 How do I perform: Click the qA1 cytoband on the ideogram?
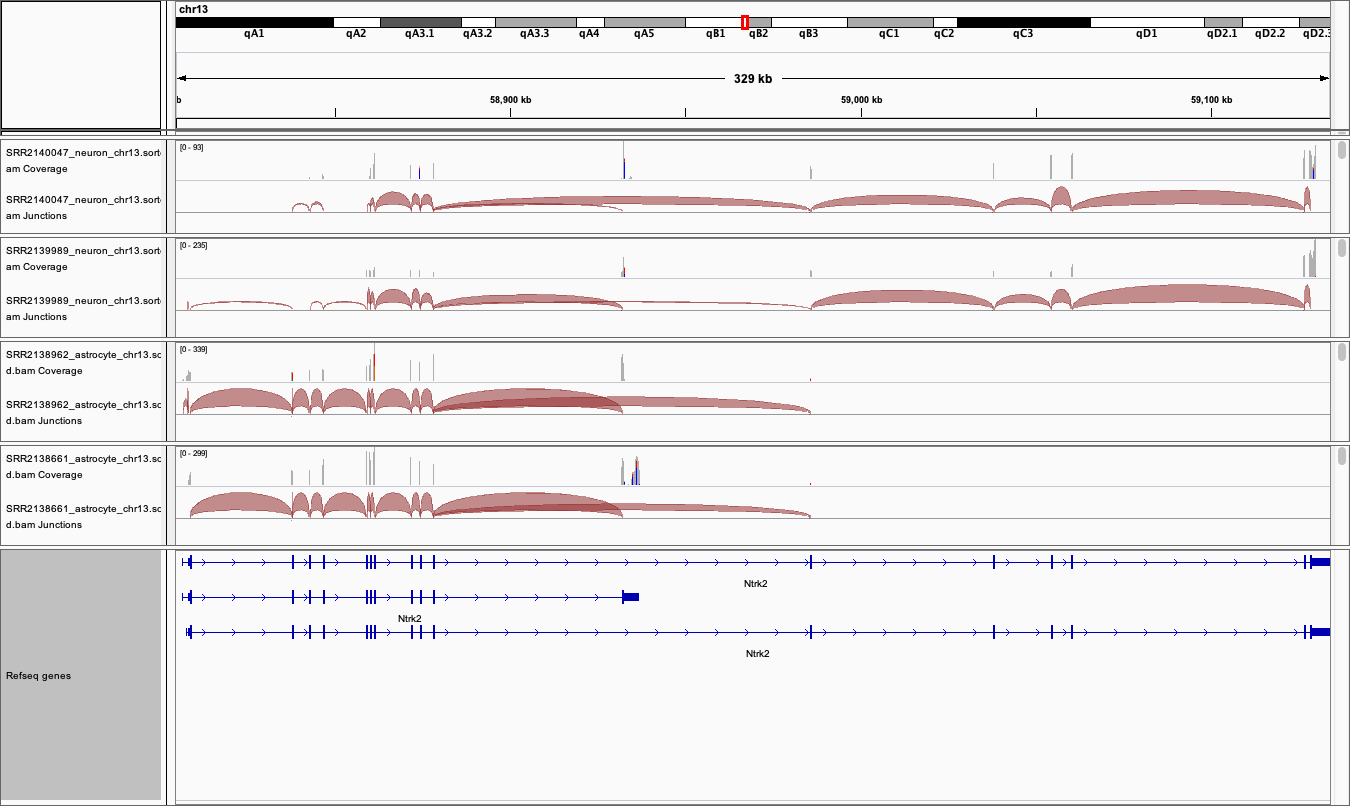(x=254, y=22)
